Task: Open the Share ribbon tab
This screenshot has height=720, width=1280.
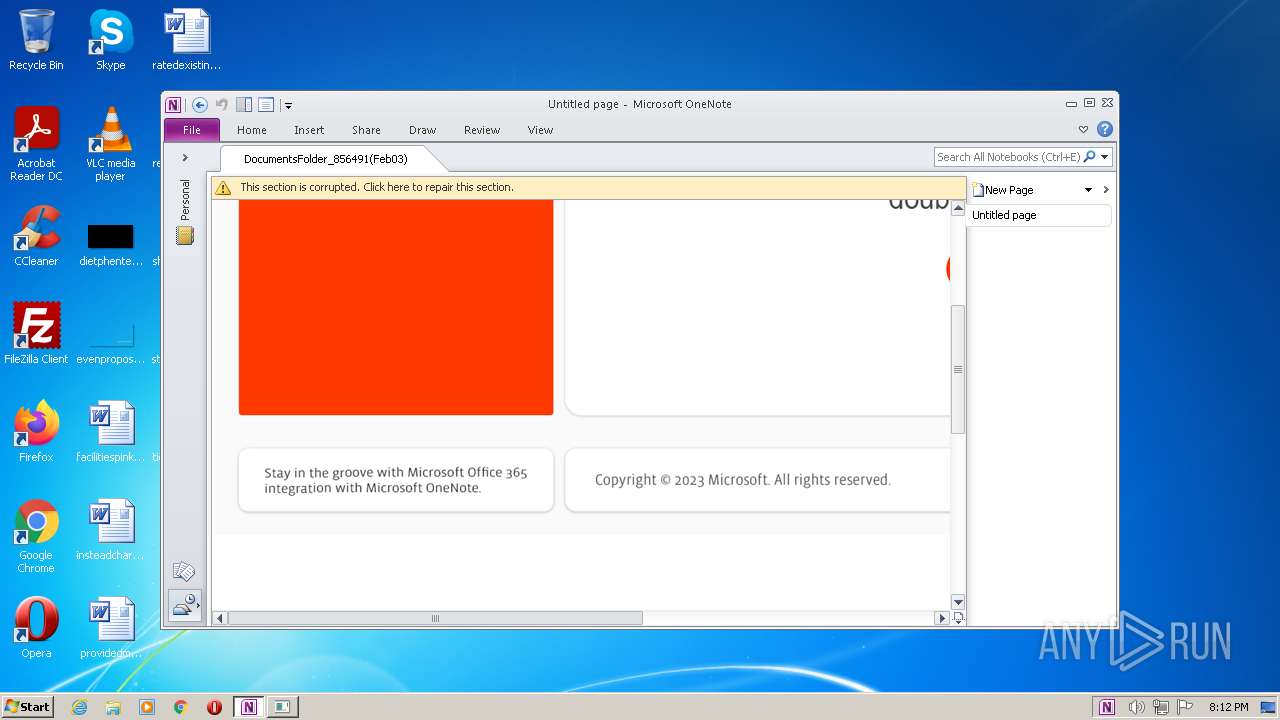Action: point(366,130)
